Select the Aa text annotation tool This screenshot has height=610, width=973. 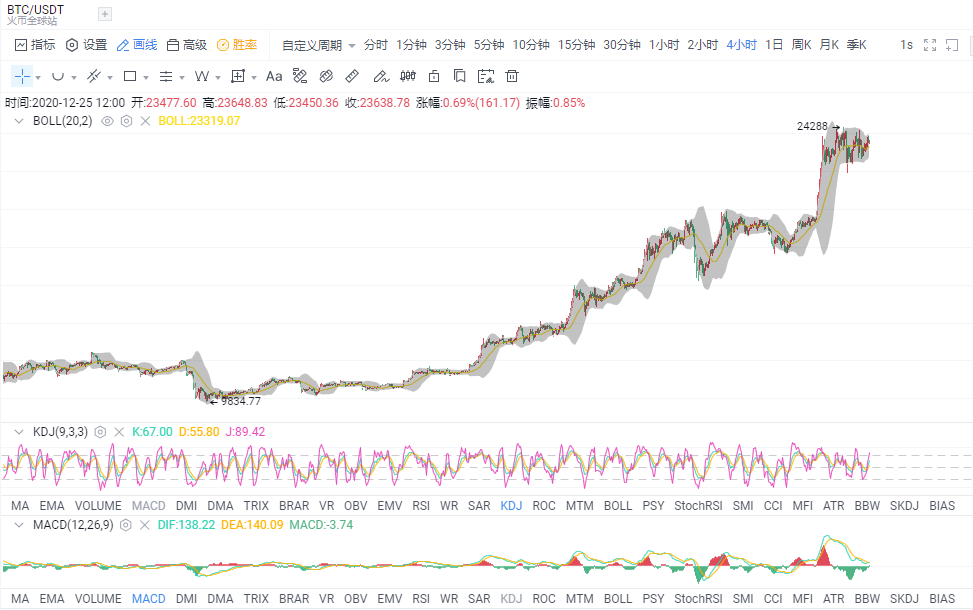point(274,76)
